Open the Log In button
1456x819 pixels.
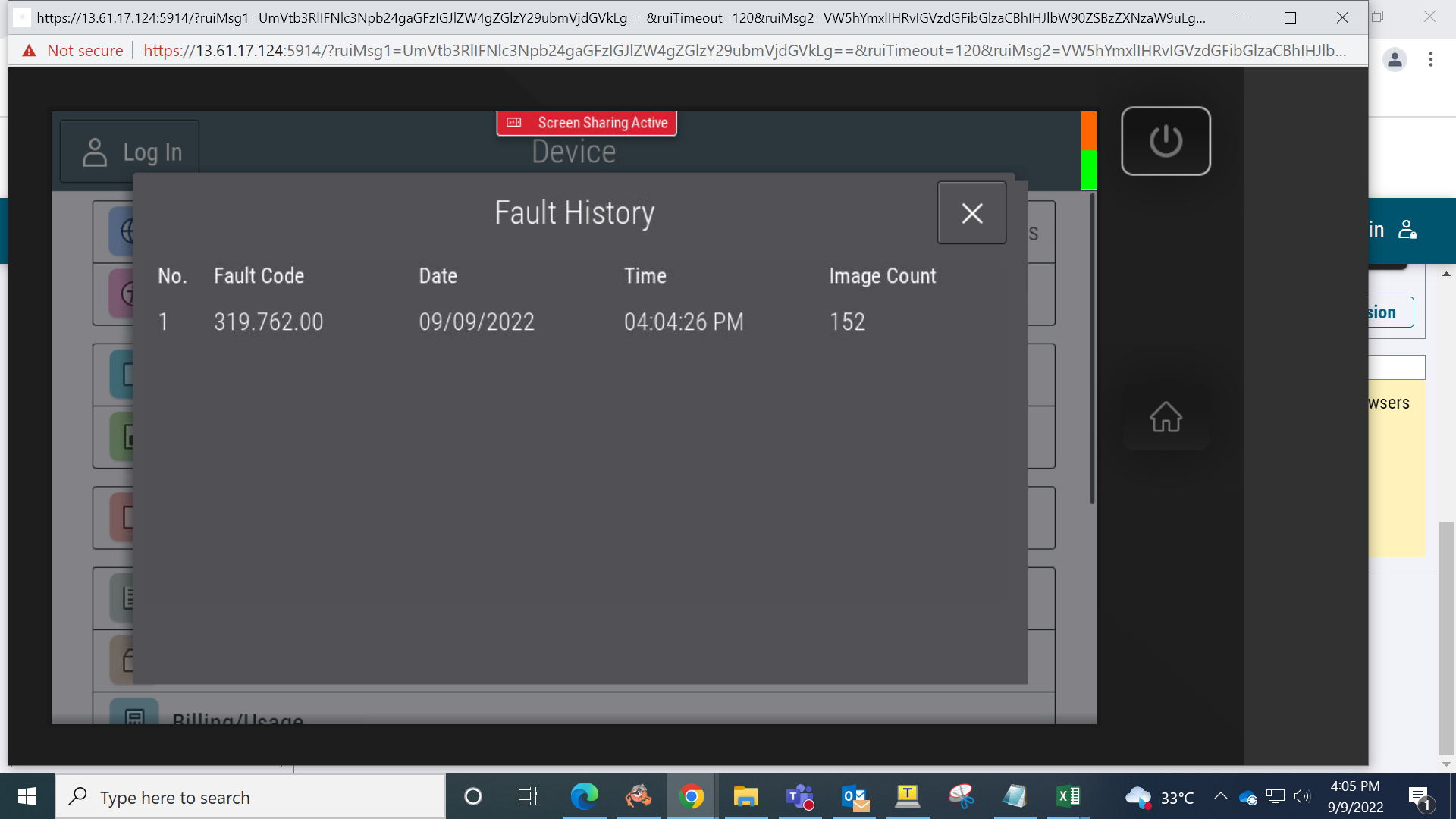tap(130, 152)
